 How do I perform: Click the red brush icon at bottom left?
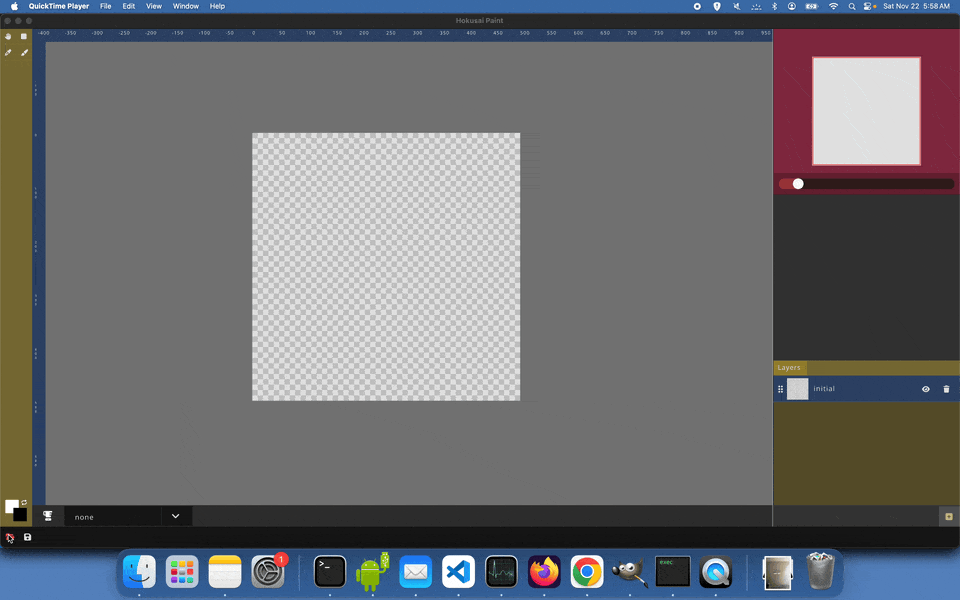(x=8, y=537)
